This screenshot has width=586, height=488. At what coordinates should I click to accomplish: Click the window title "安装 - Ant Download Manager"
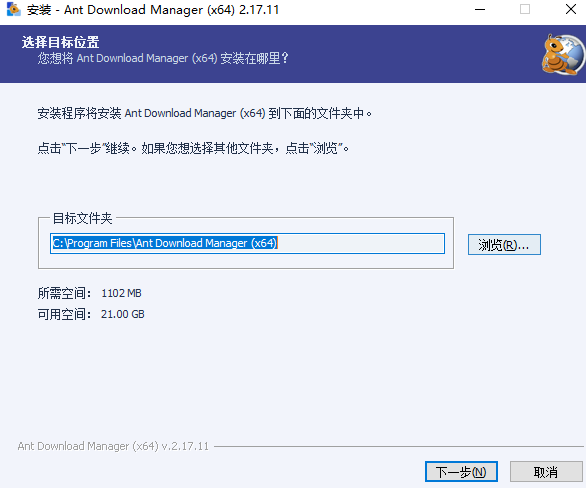pos(153,10)
